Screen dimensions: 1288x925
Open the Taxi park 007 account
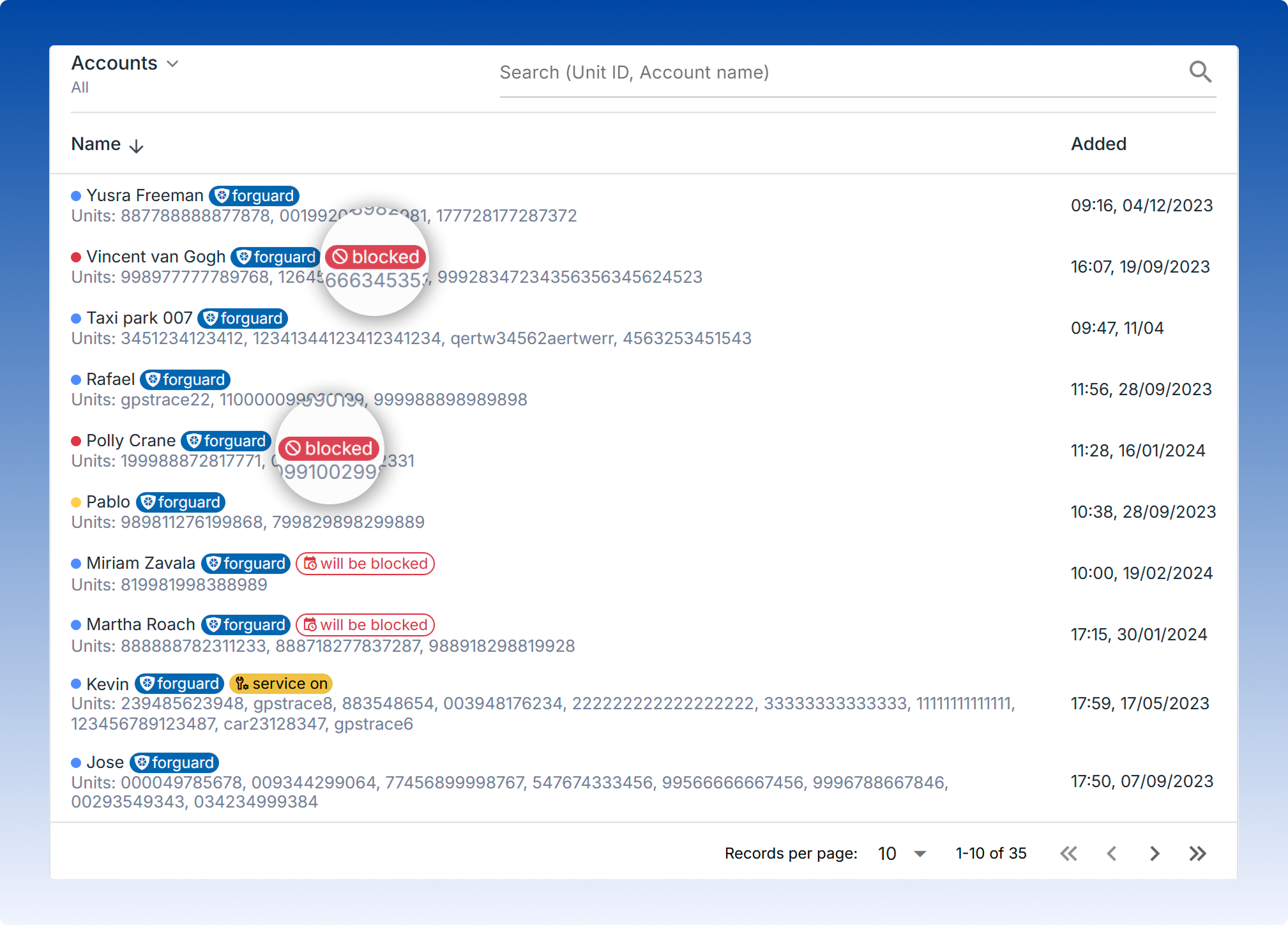tap(139, 318)
